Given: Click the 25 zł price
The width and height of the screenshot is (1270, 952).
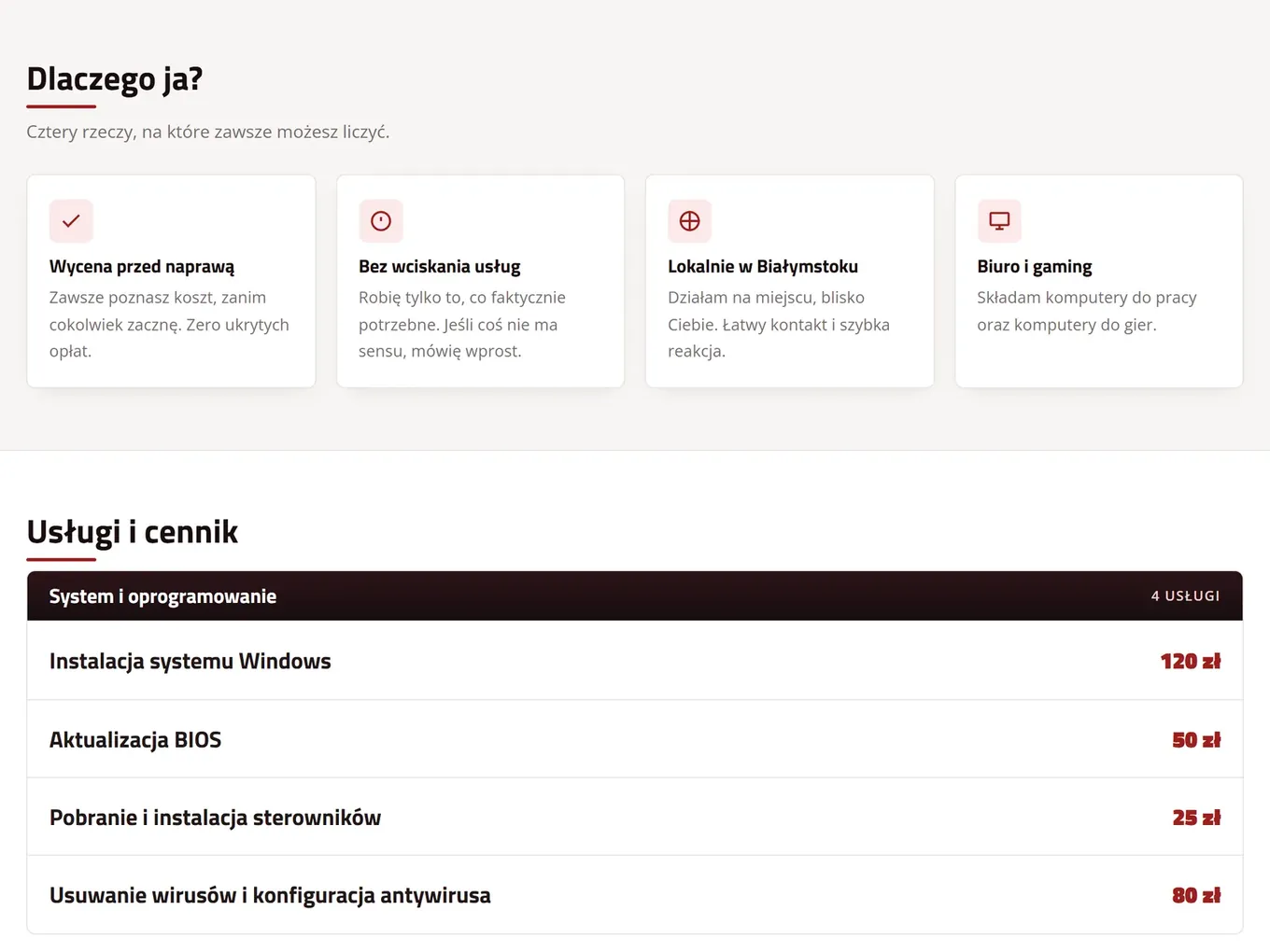Looking at the screenshot, I should pyautogui.click(x=1196, y=818).
